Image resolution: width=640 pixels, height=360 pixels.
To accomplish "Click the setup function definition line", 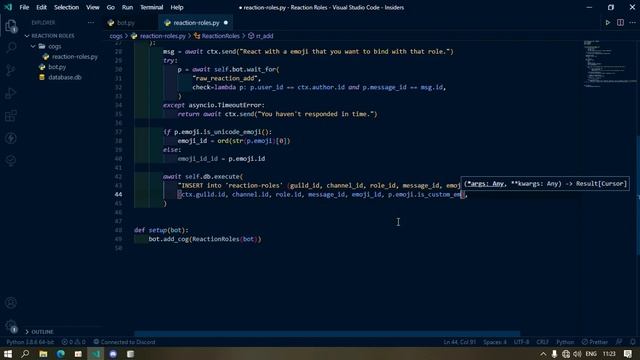I will pos(161,230).
